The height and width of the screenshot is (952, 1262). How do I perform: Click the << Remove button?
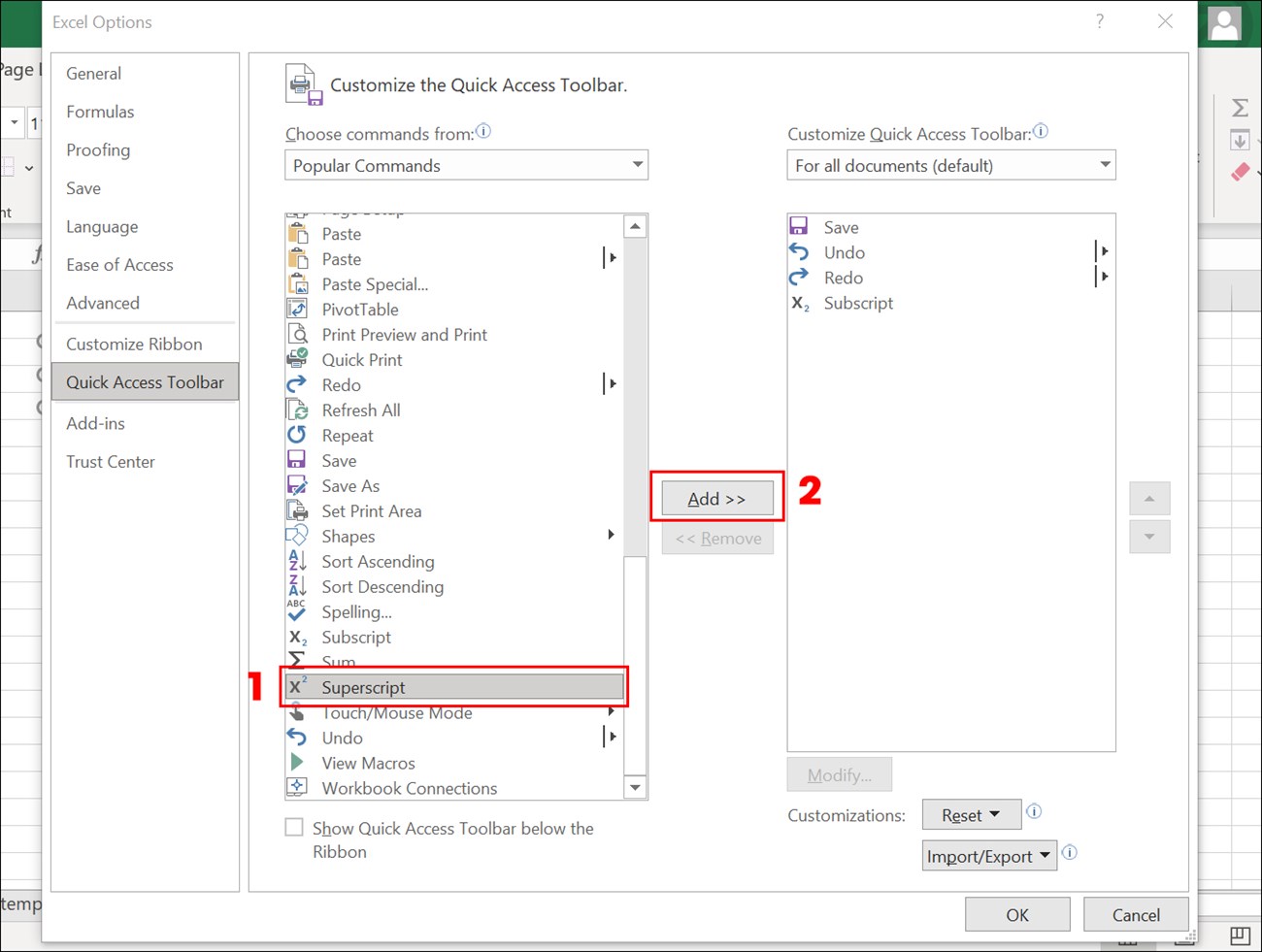tap(717, 539)
